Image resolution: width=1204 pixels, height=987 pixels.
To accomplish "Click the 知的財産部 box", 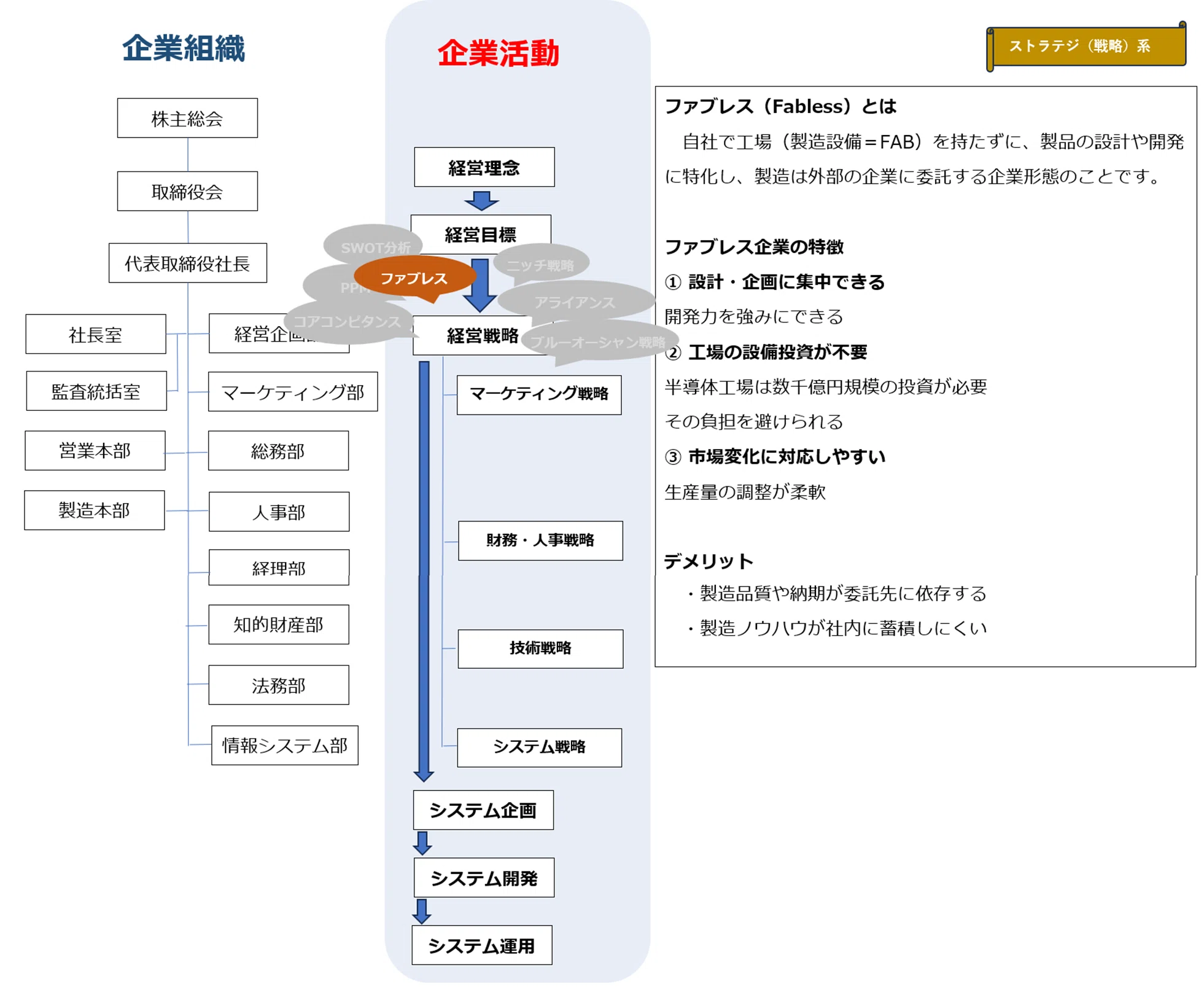I will [279, 625].
